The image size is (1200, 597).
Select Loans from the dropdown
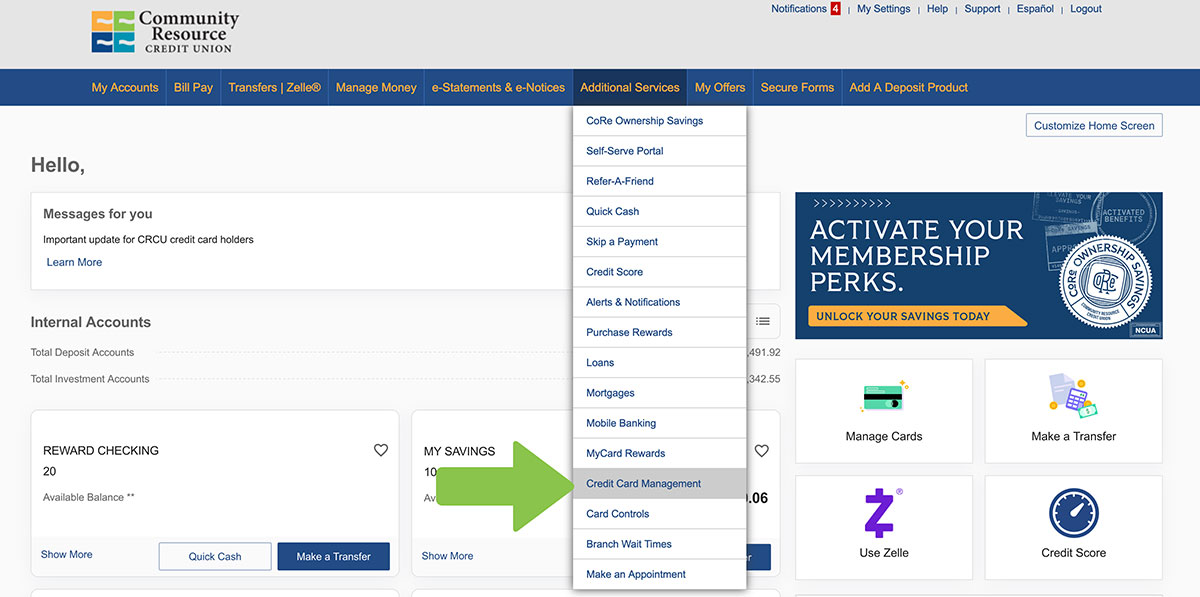coord(660,363)
